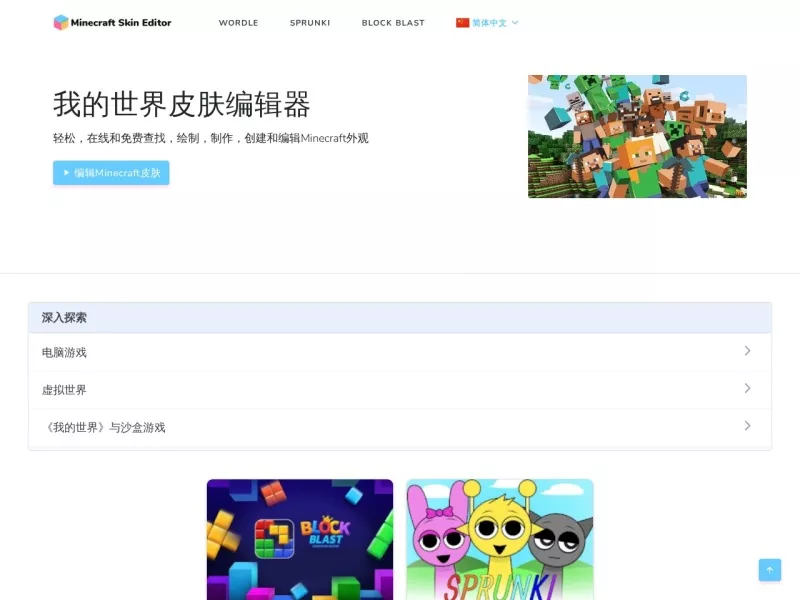Viewport: 800px width, 600px height.
Task: Click the scroll-to-top arrow button
Action: click(770, 570)
